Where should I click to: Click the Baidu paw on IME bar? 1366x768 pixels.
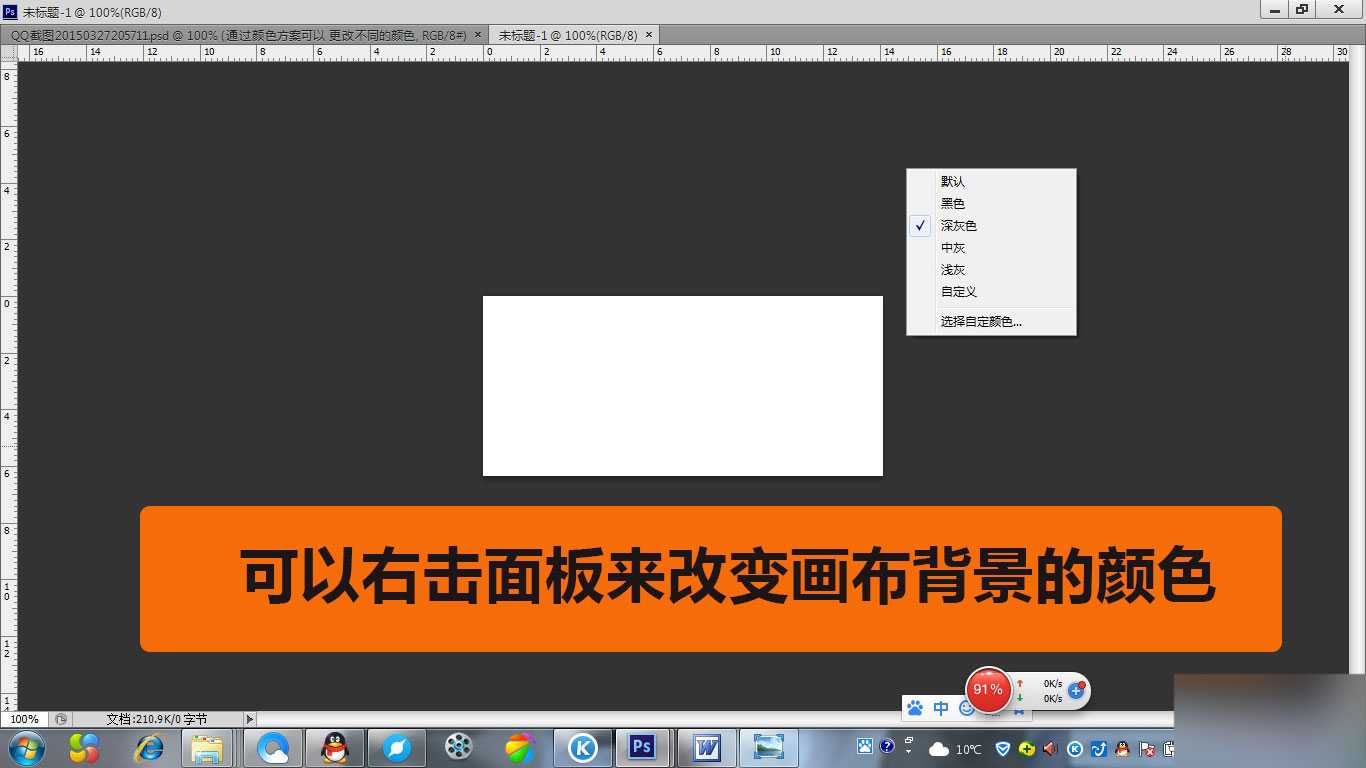pos(915,708)
